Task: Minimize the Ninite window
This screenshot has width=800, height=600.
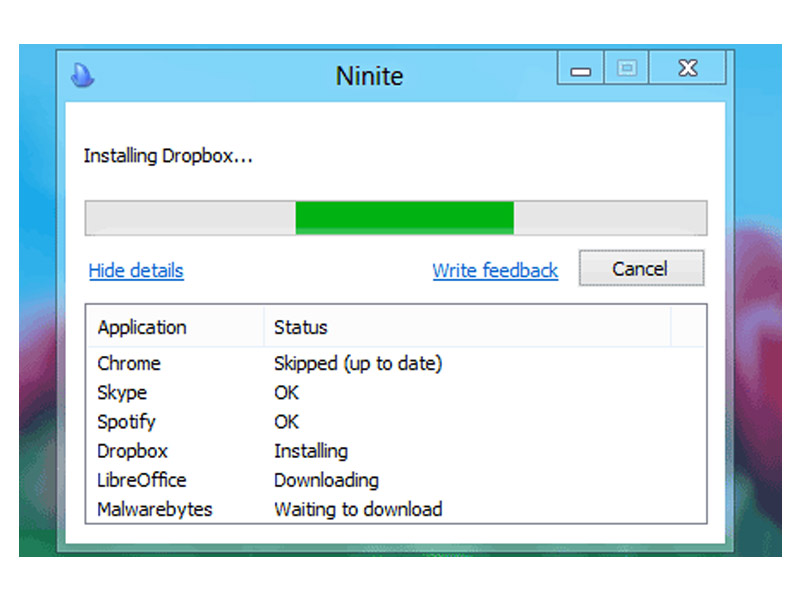Action: [581, 67]
